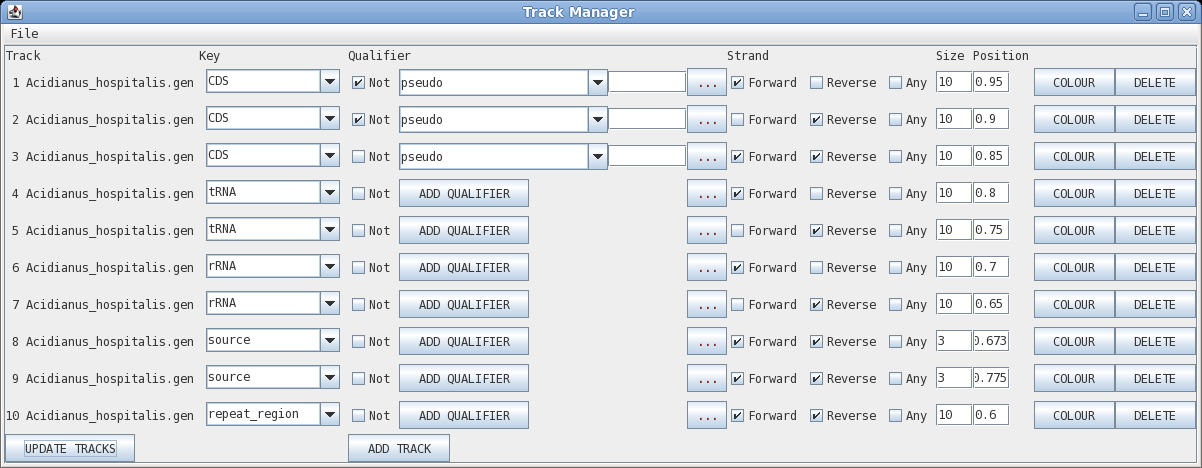Maximize the Track Manager window
The height and width of the screenshot is (468, 1202).
coord(1165,12)
